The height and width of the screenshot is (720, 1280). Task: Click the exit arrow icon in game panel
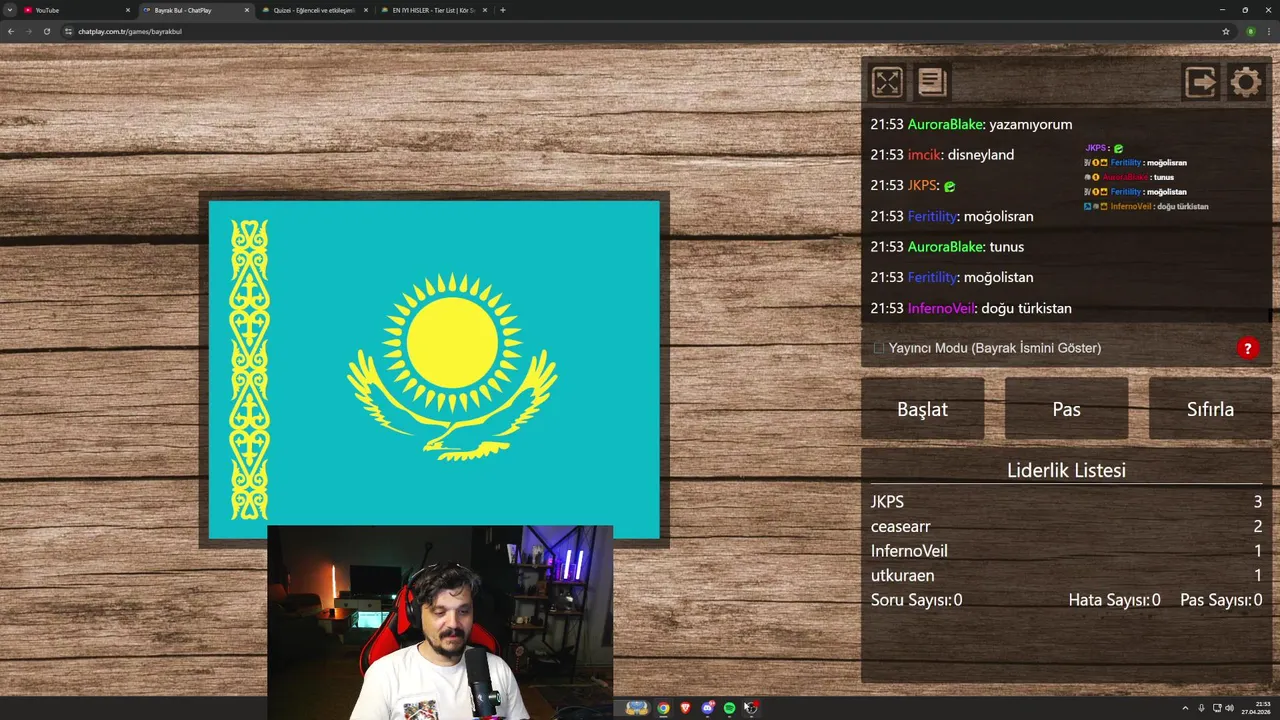[x=1200, y=82]
